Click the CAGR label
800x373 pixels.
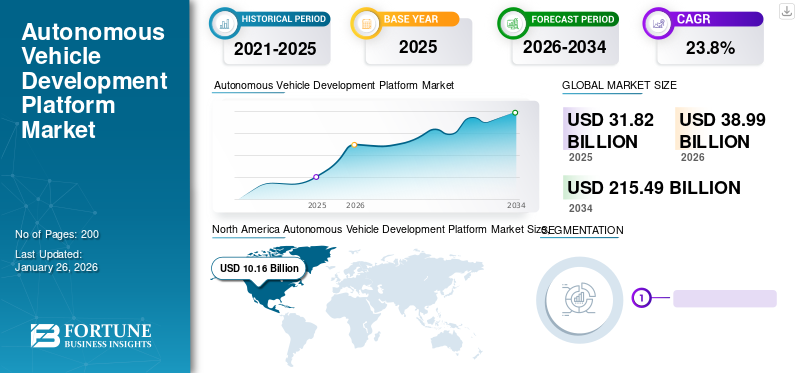693,19
